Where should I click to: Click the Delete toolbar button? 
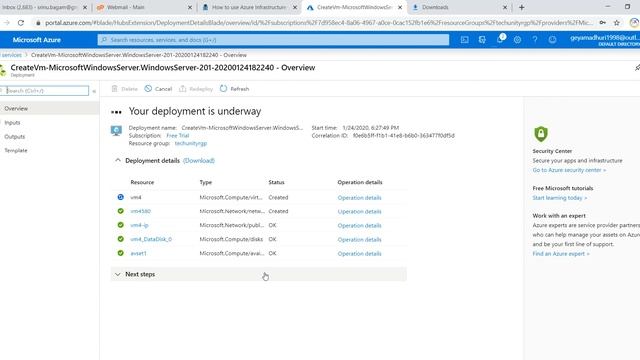click(125, 89)
